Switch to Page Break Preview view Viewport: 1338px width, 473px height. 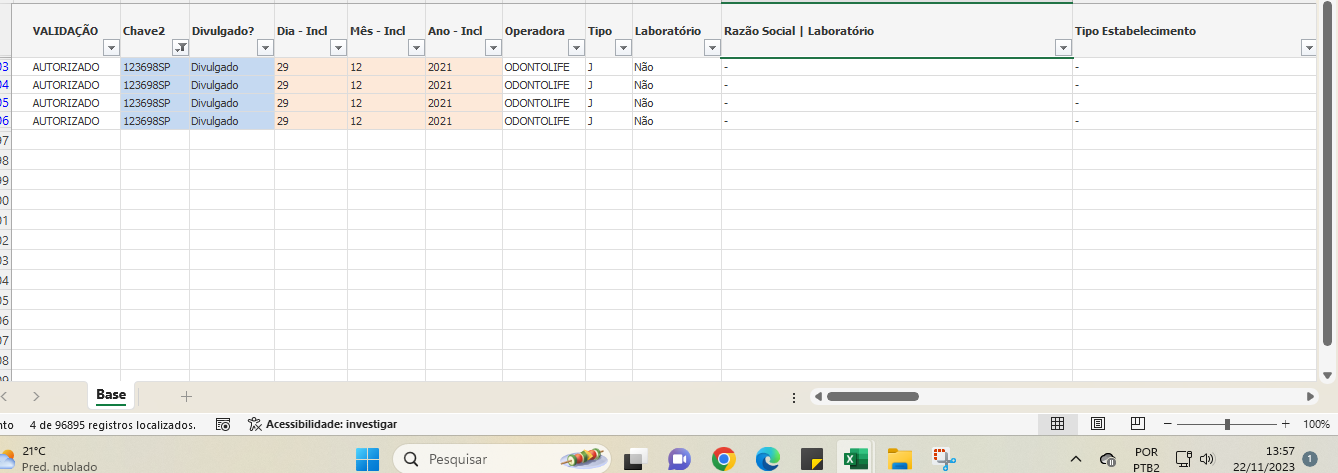tap(1137, 424)
